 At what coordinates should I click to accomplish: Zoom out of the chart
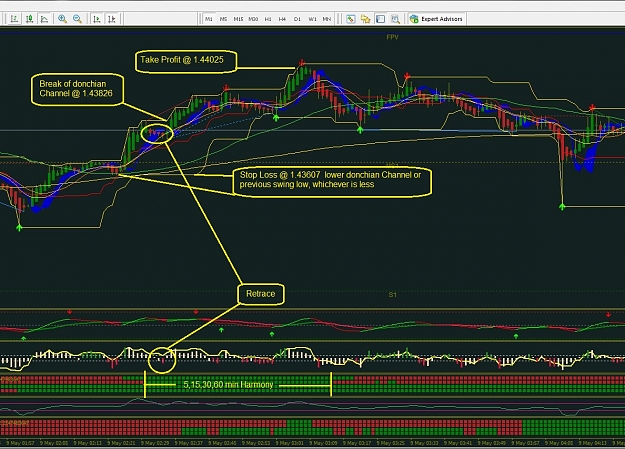point(77,19)
